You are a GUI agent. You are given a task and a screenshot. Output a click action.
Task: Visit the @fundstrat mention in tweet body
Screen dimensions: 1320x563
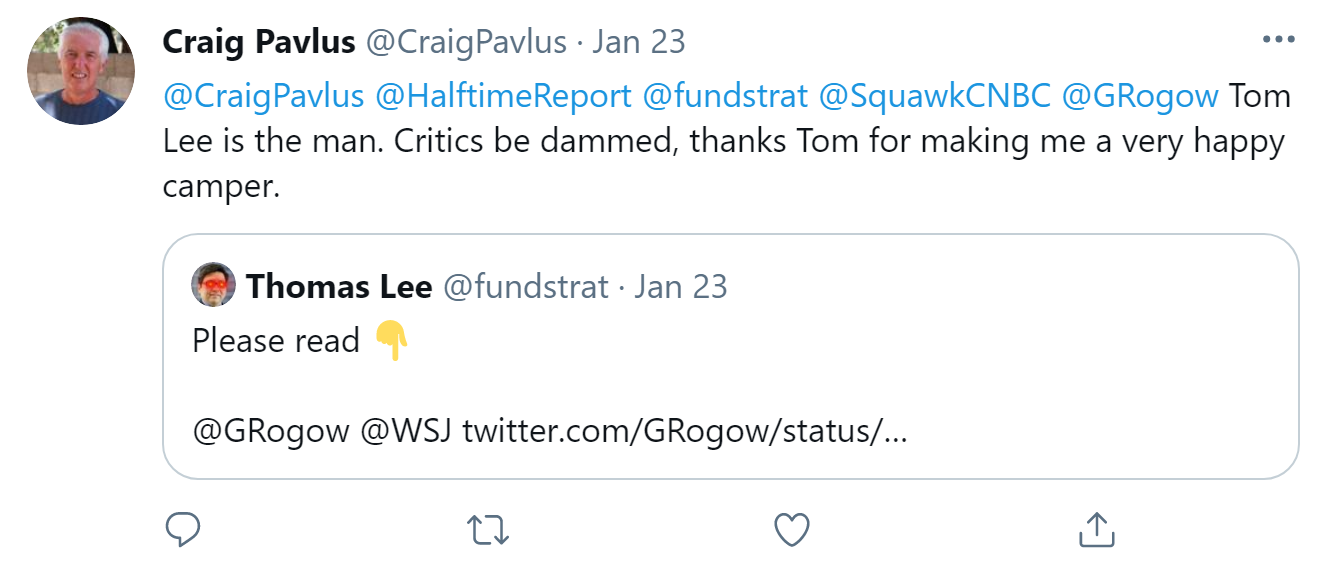click(x=726, y=96)
